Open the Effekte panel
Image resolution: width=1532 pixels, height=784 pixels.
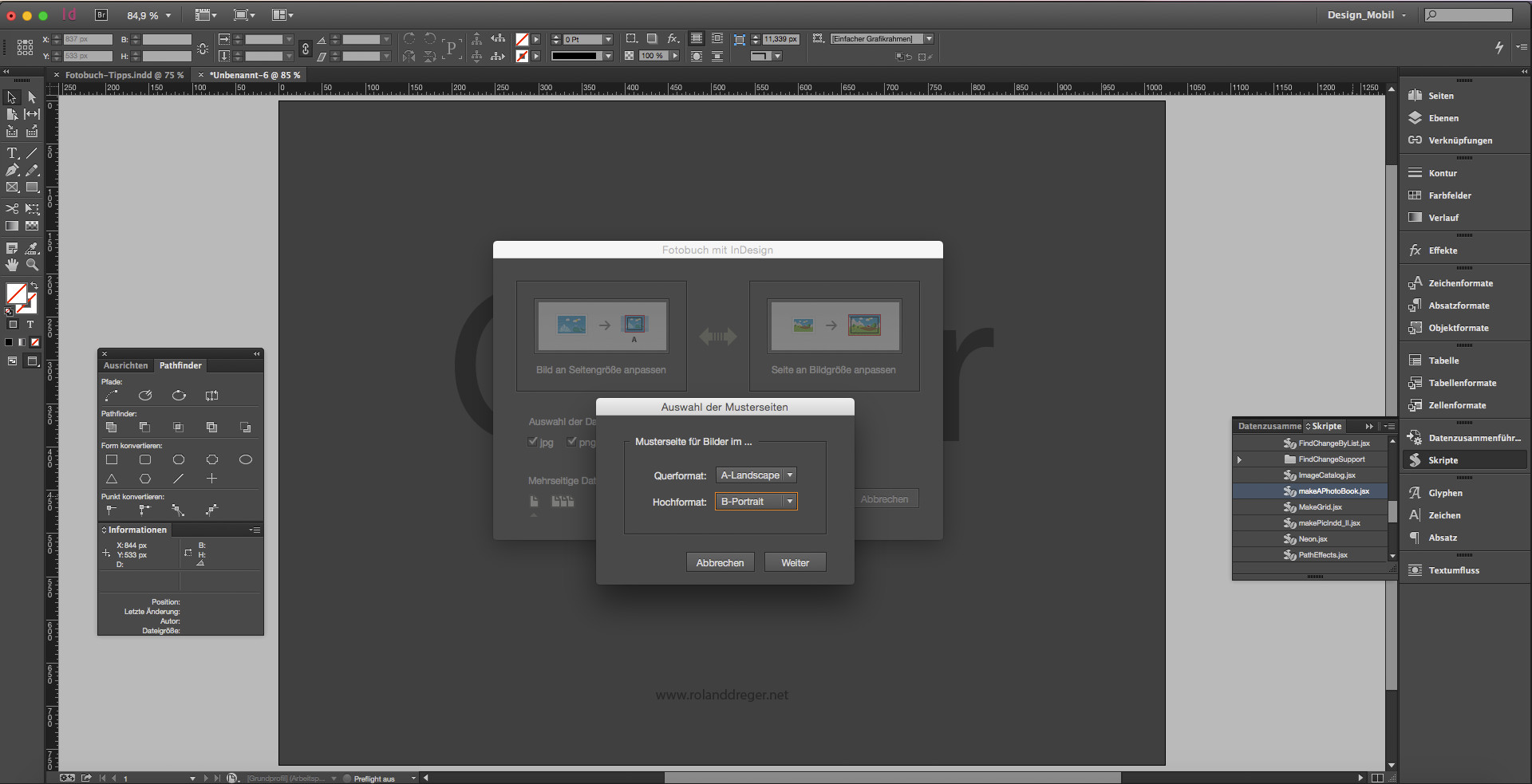(x=1442, y=250)
